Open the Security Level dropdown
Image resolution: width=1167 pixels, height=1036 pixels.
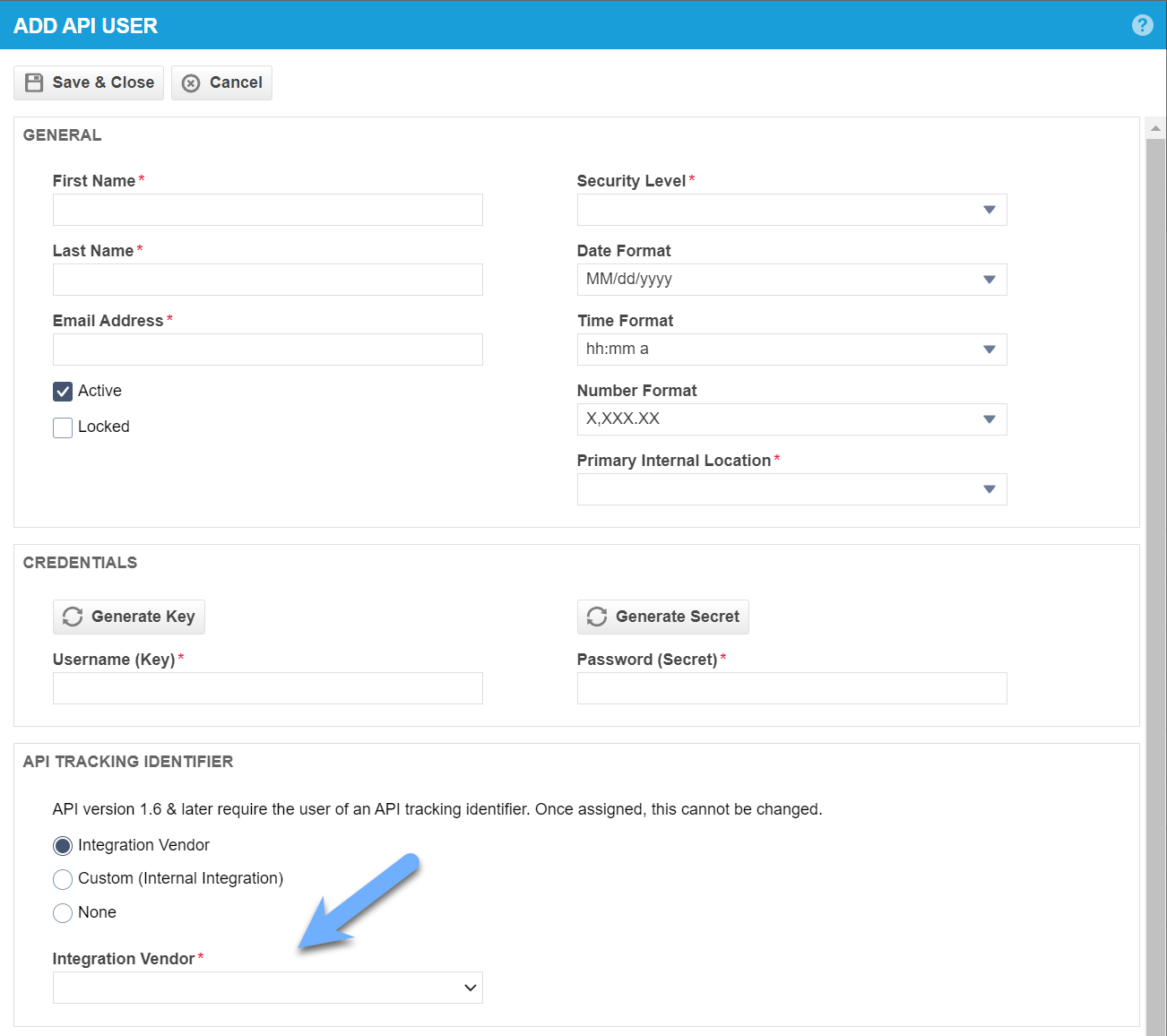pyautogui.click(x=989, y=210)
